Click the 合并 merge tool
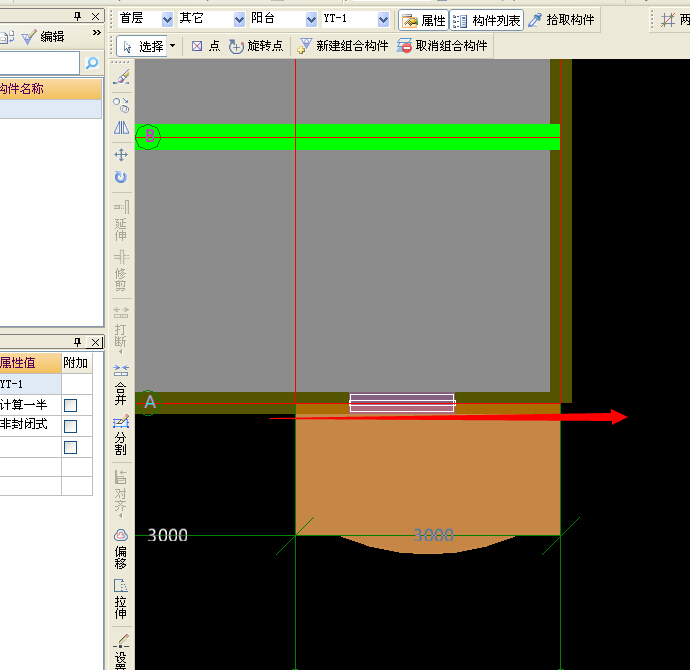The height and width of the screenshot is (670, 690). [121, 384]
